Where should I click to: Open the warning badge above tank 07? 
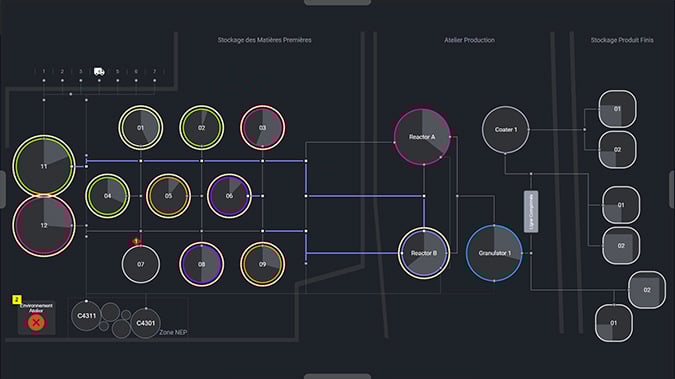136,242
